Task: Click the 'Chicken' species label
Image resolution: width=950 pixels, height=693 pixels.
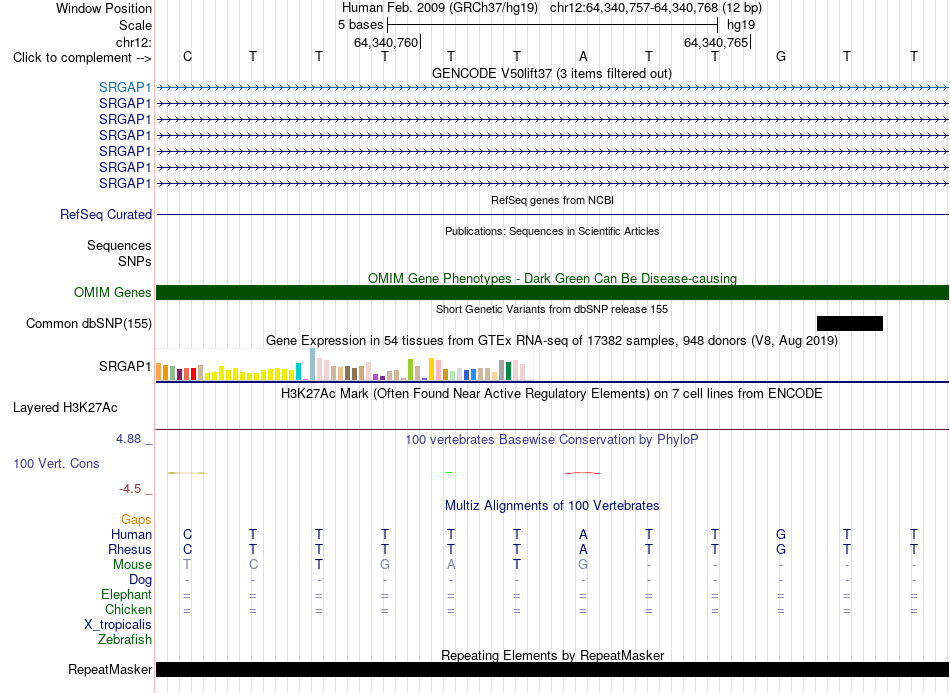Action: (x=128, y=609)
